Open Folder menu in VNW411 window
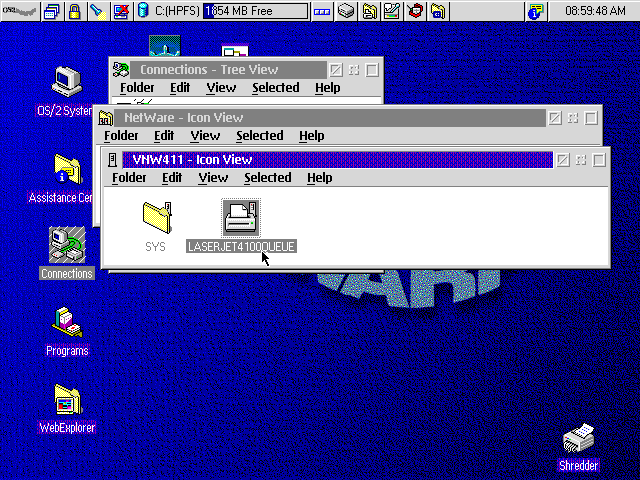Screen dimensions: 640x480 coord(129,178)
